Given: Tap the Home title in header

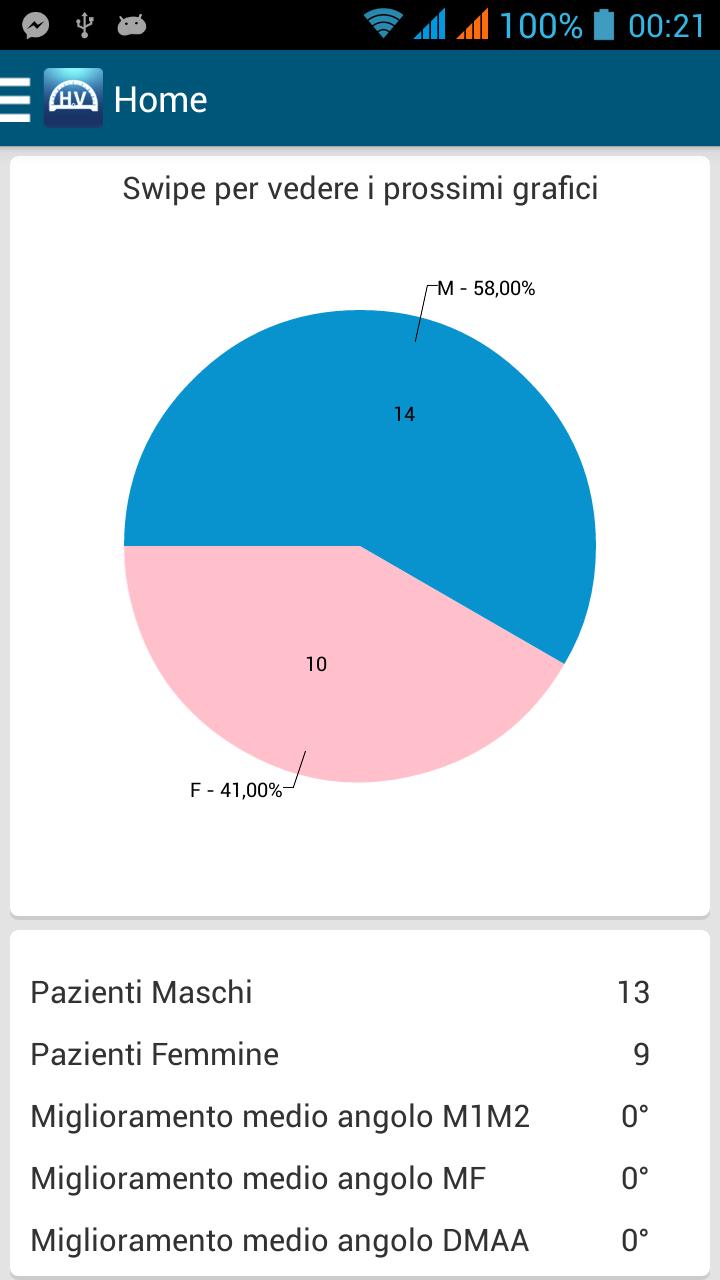Looking at the screenshot, I should coord(160,100).
